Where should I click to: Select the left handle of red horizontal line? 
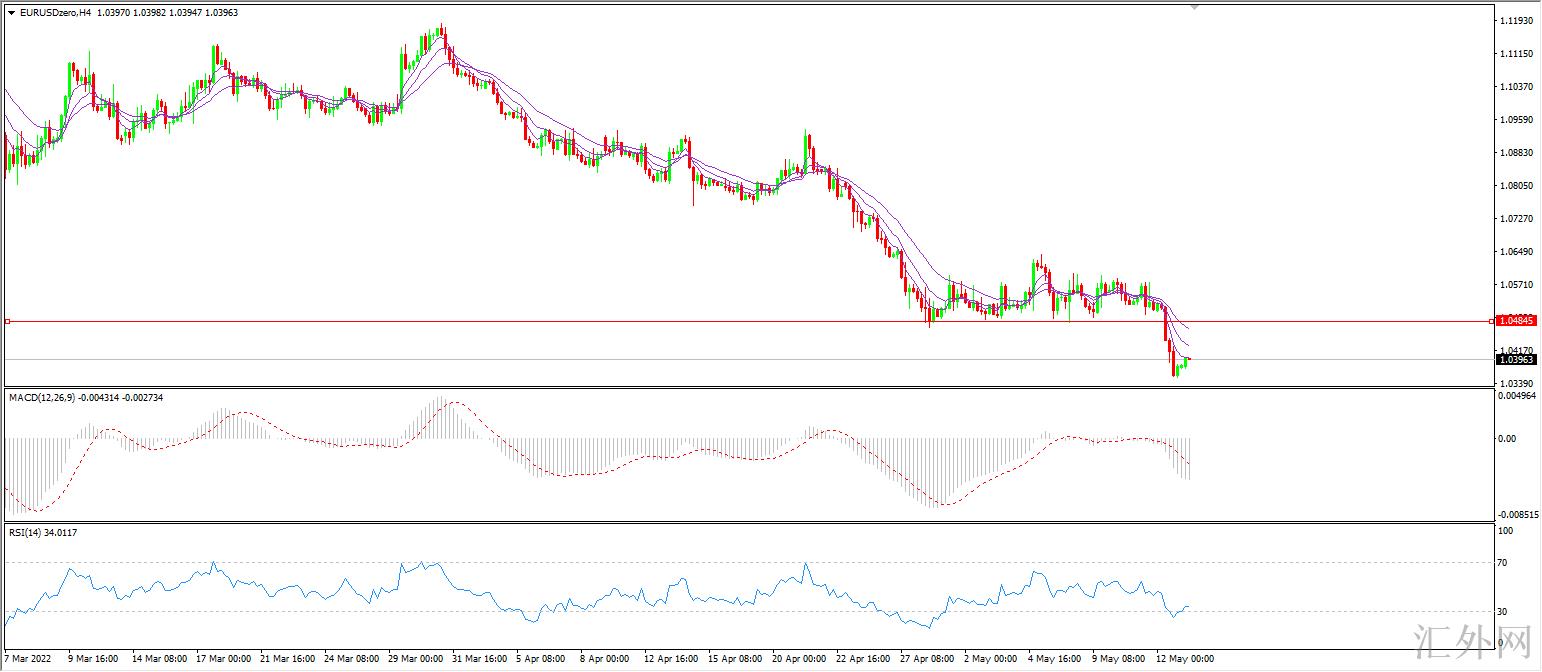(7, 321)
